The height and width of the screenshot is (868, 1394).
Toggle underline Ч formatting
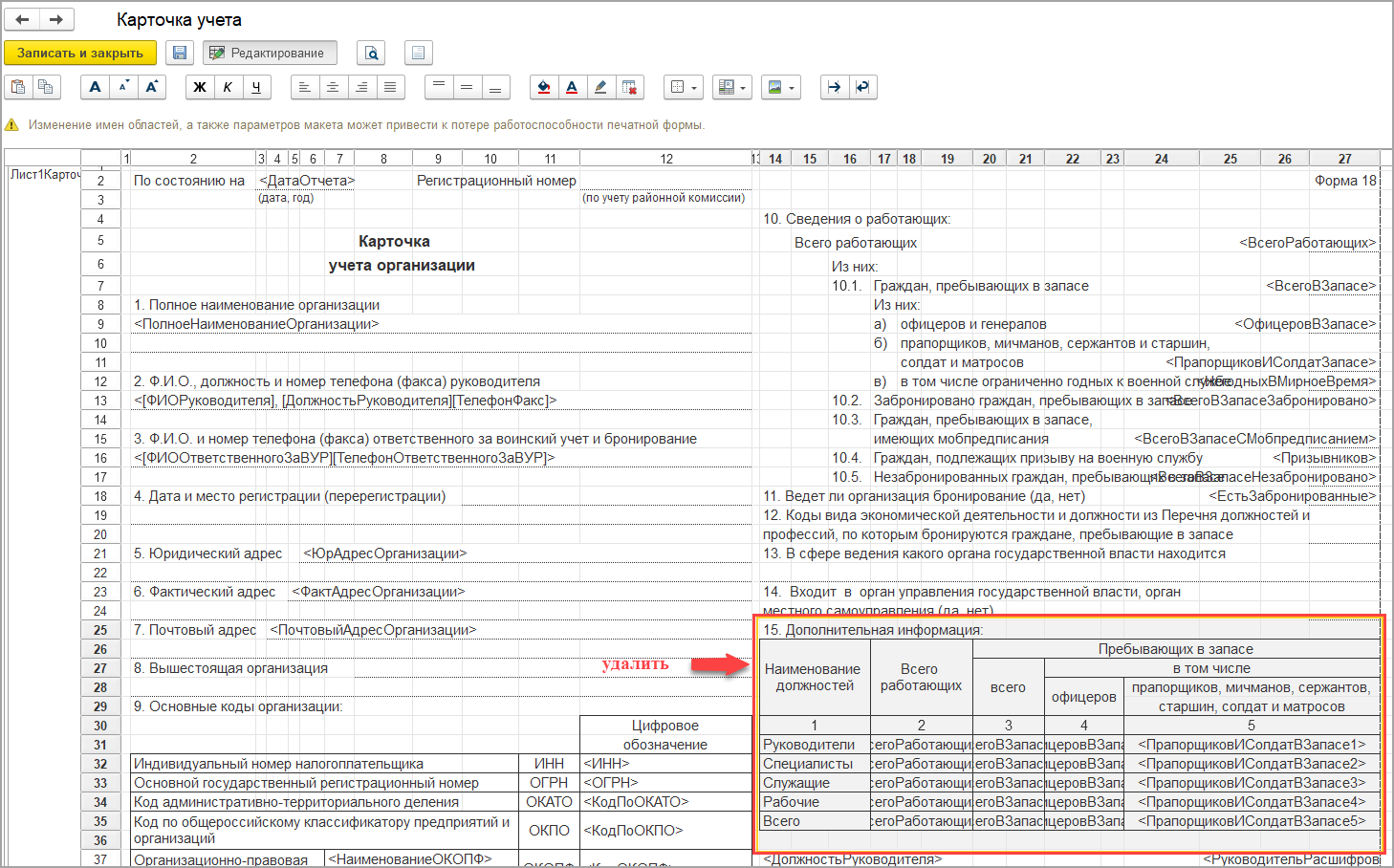[x=256, y=87]
